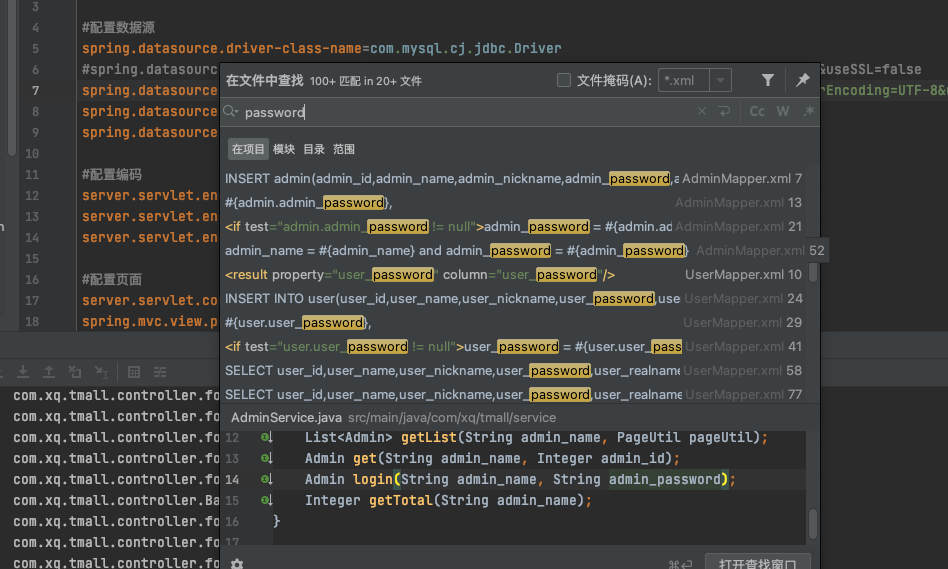This screenshot has width=948, height=569.
Task: Select result UserMapper.xml line 77
Action: coord(514,394)
